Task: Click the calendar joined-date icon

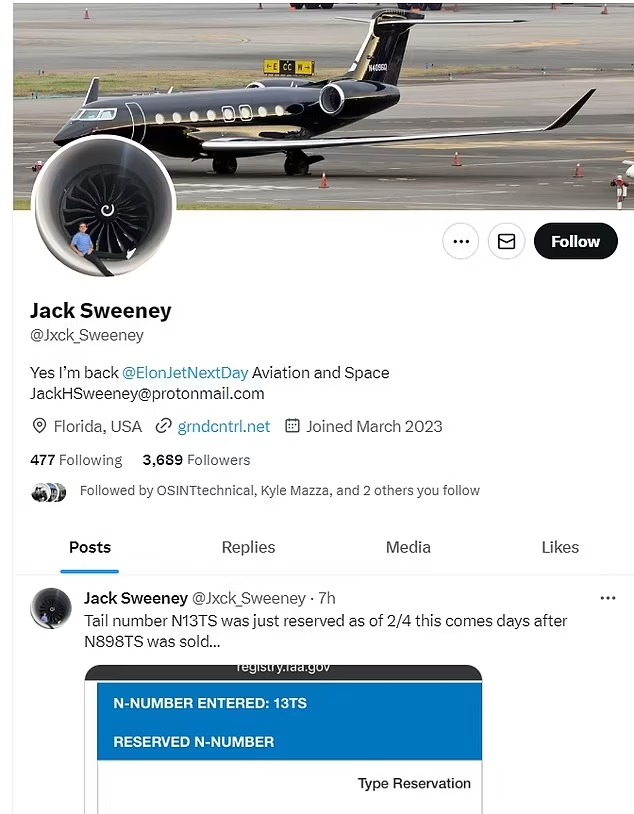Action: pyautogui.click(x=292, y=426)
